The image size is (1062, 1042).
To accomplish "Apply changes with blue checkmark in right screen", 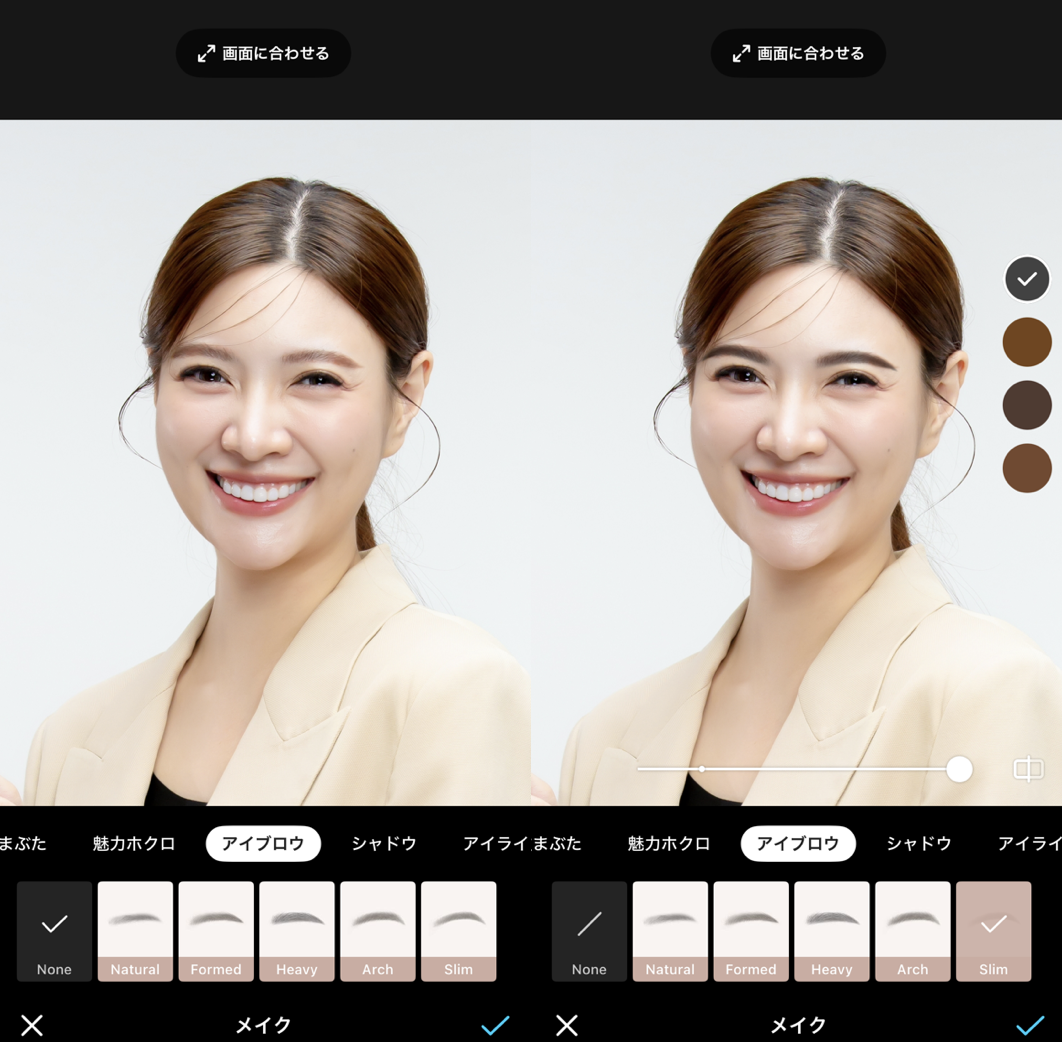I will (x=1030, y=1025).
